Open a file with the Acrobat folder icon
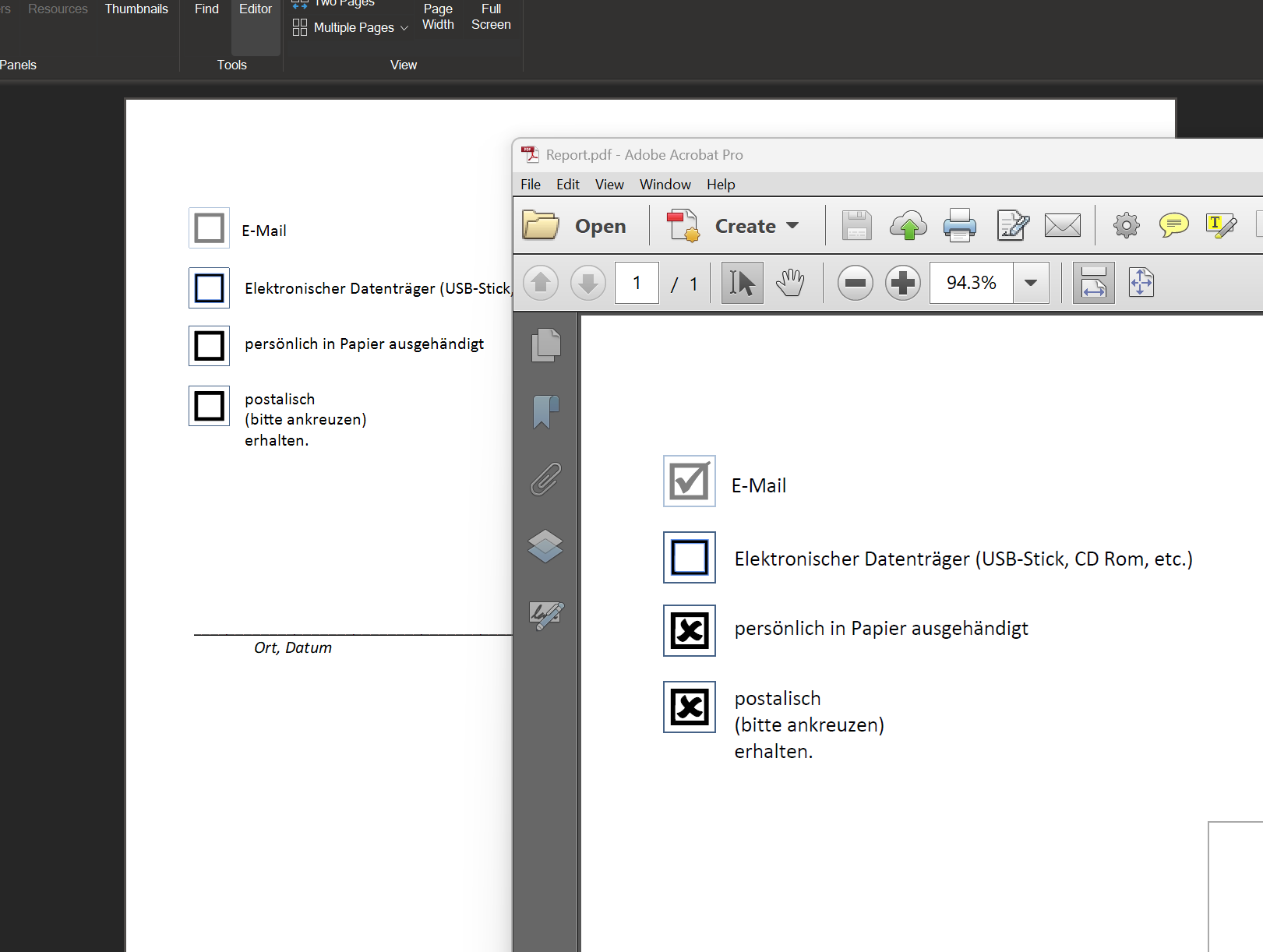This screenshot has width=1263, height=952. click(x=540, y=226)
